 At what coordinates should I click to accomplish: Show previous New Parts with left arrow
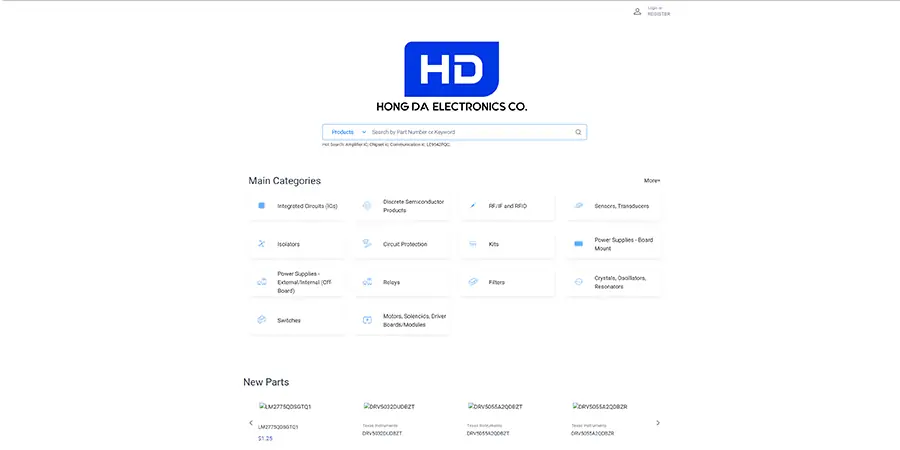[251, 423]
